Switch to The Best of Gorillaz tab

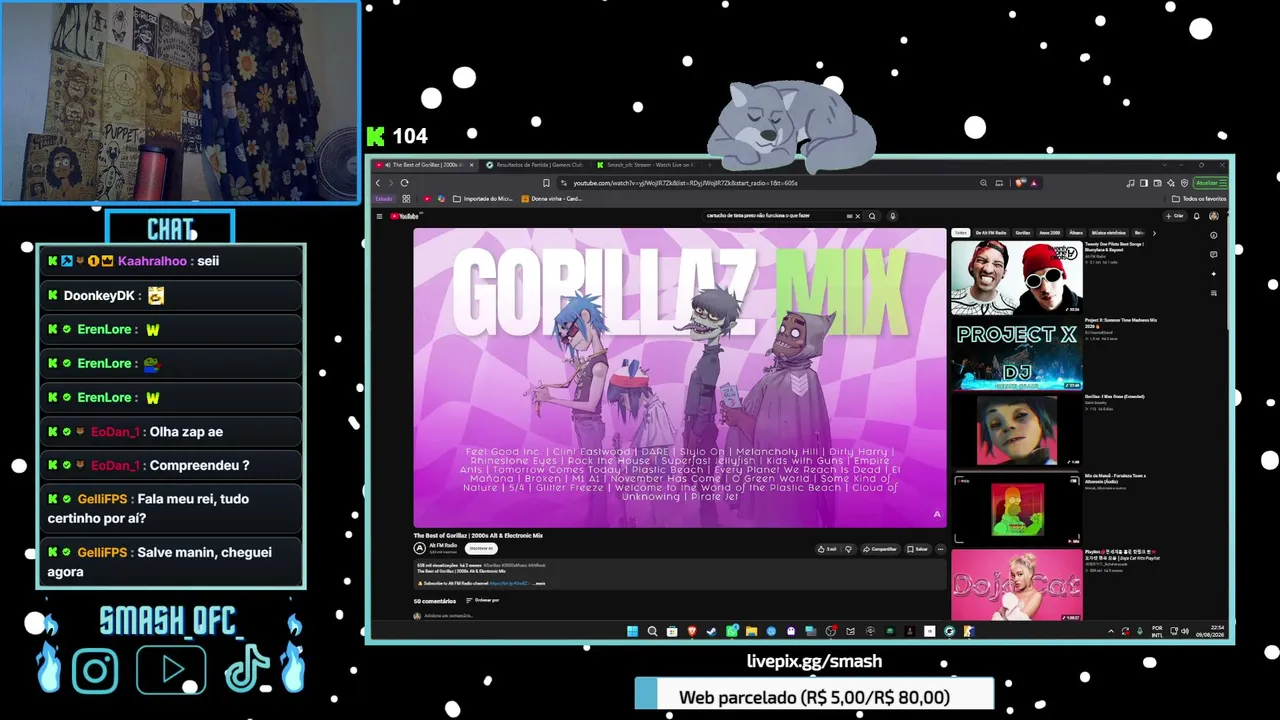[x=423, y=165]
